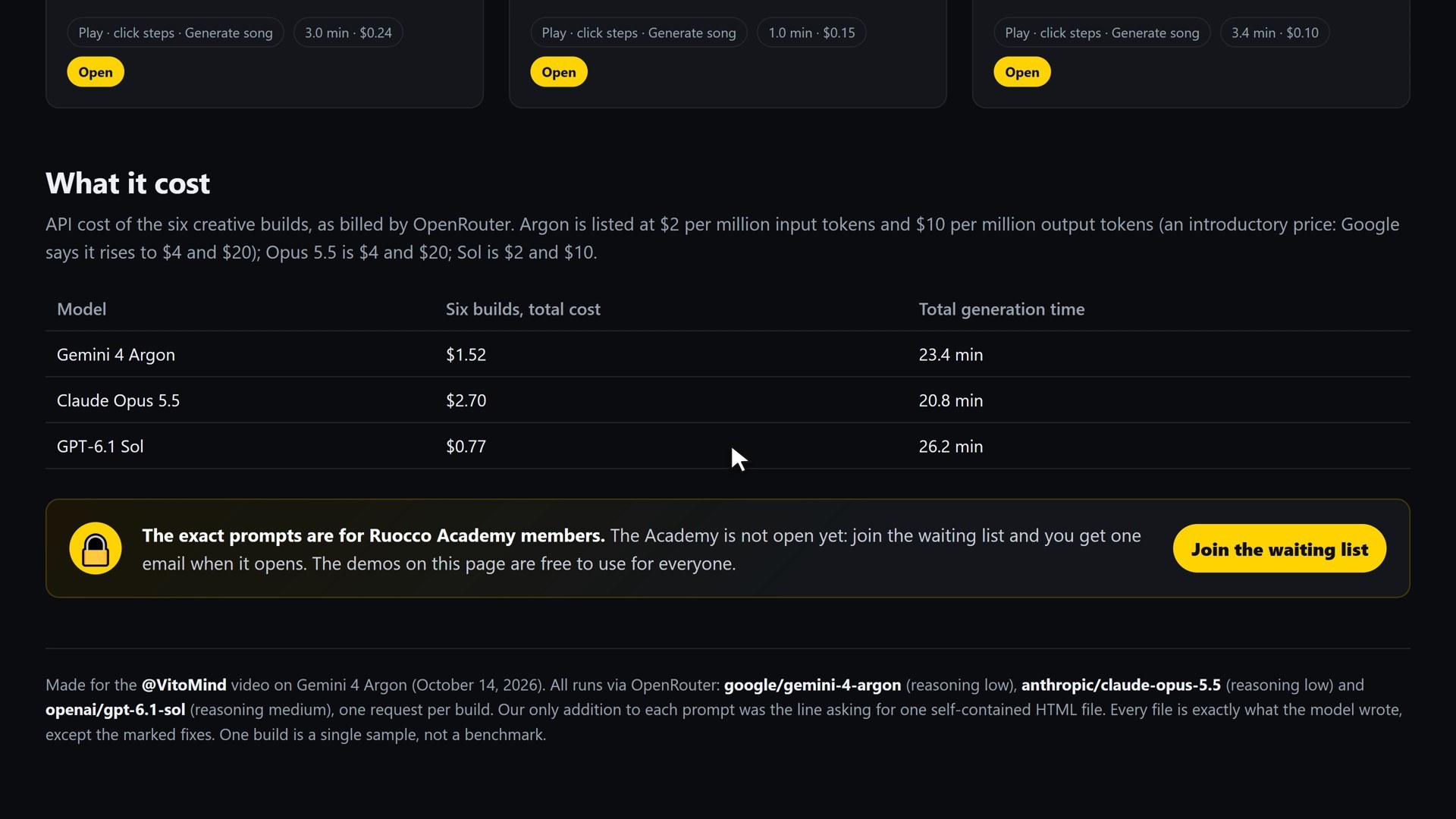This screenshot has height=819, width=1456.
Task: Open the card priced 3.4 min · $0.10
Action: [x=1022, y=72]
